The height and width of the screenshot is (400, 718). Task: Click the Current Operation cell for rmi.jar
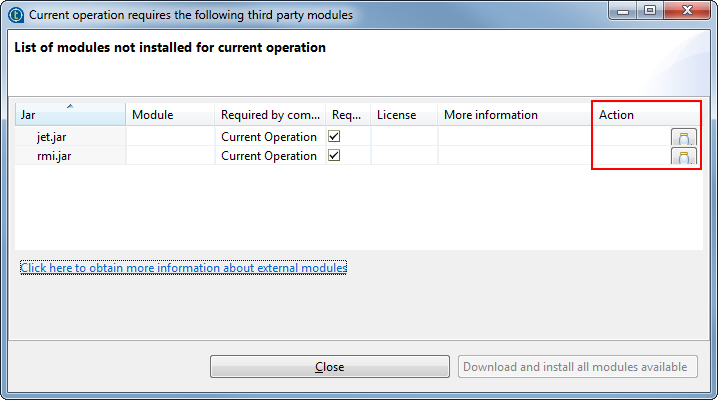tap(268, 156)
